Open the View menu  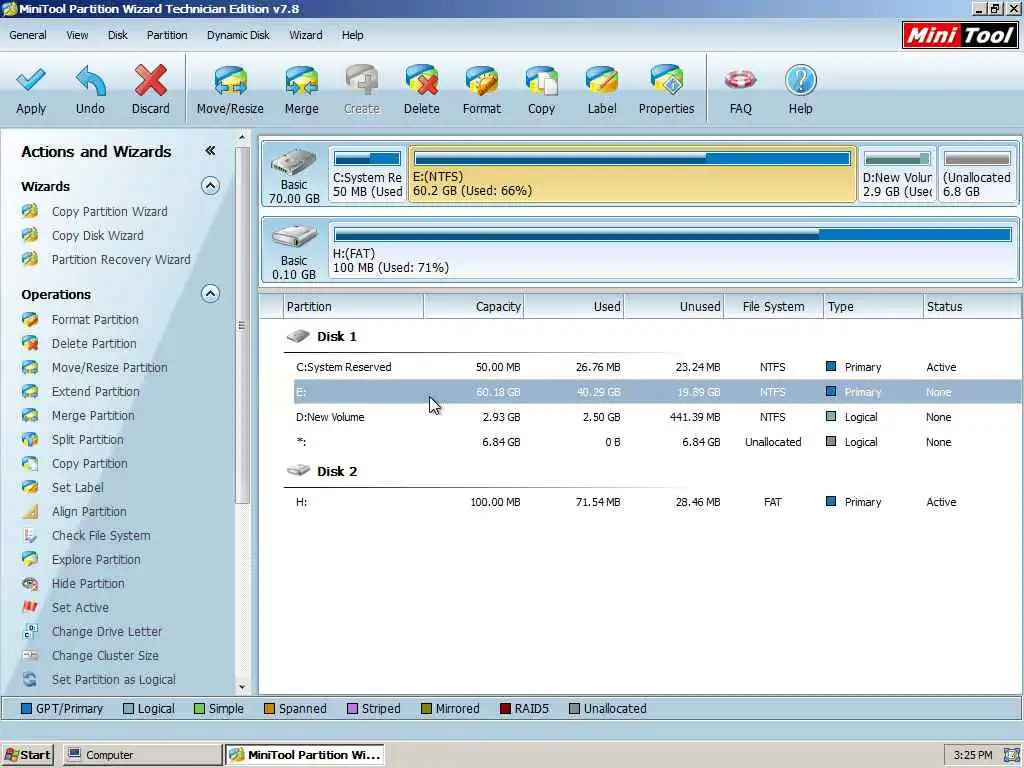(x=77, y=35)
